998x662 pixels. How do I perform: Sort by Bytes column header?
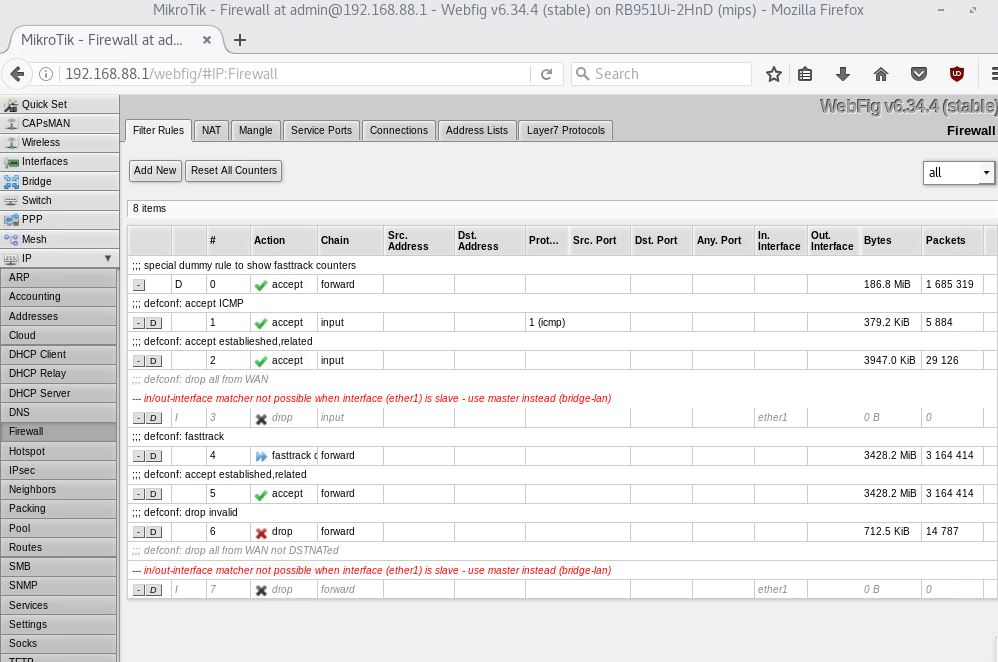(890, 241)
